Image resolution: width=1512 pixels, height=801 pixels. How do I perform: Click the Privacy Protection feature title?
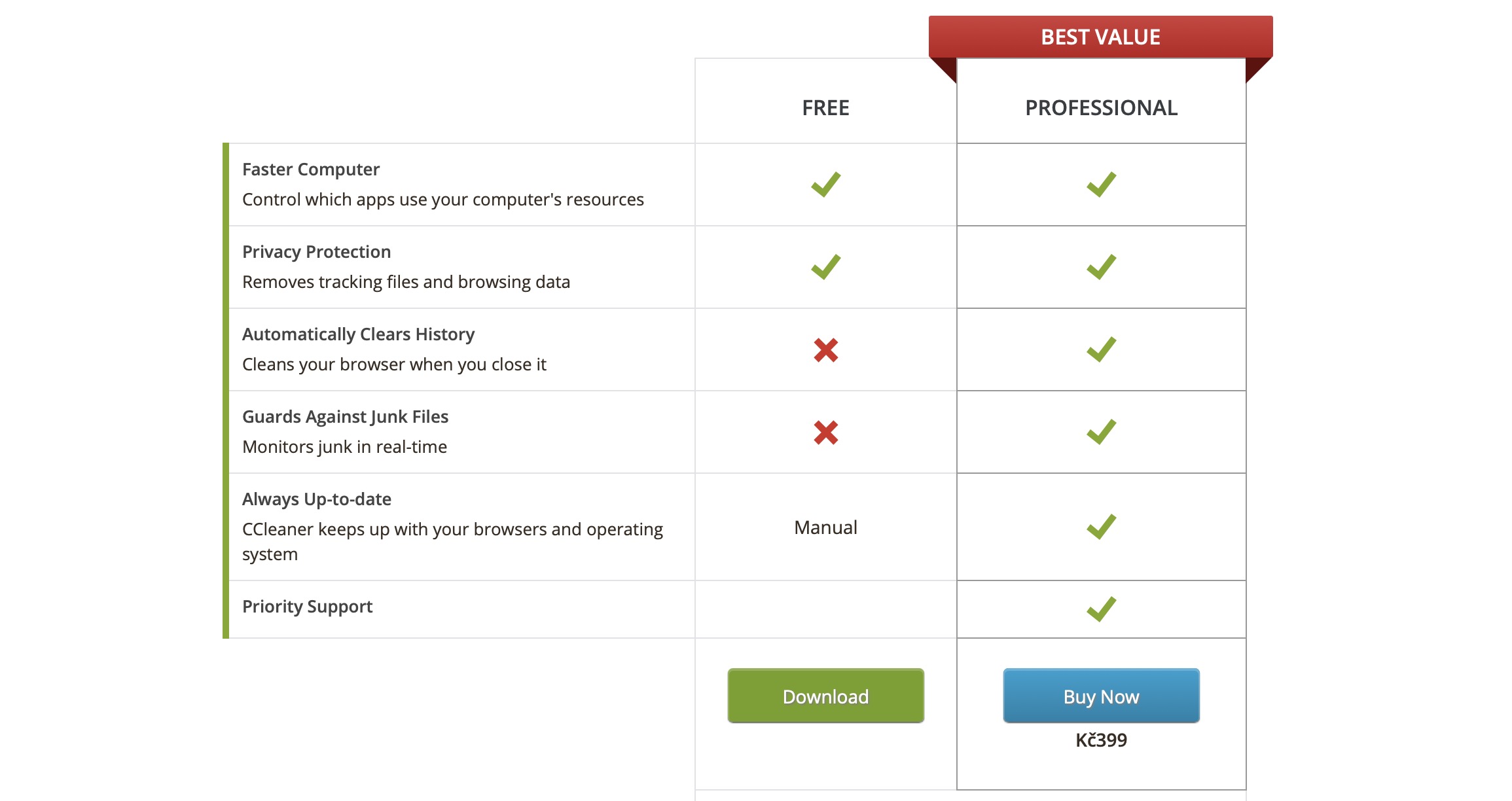point(316,252)
